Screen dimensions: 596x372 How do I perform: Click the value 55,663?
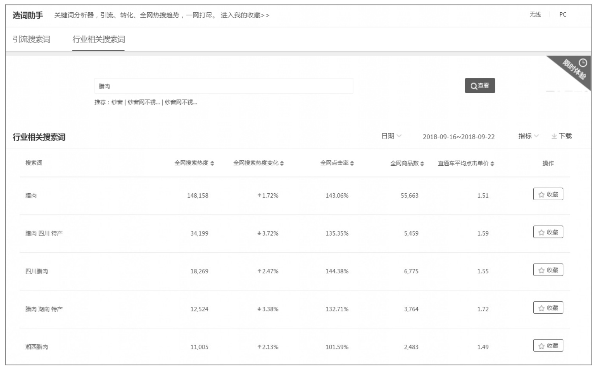click(409, 196)
